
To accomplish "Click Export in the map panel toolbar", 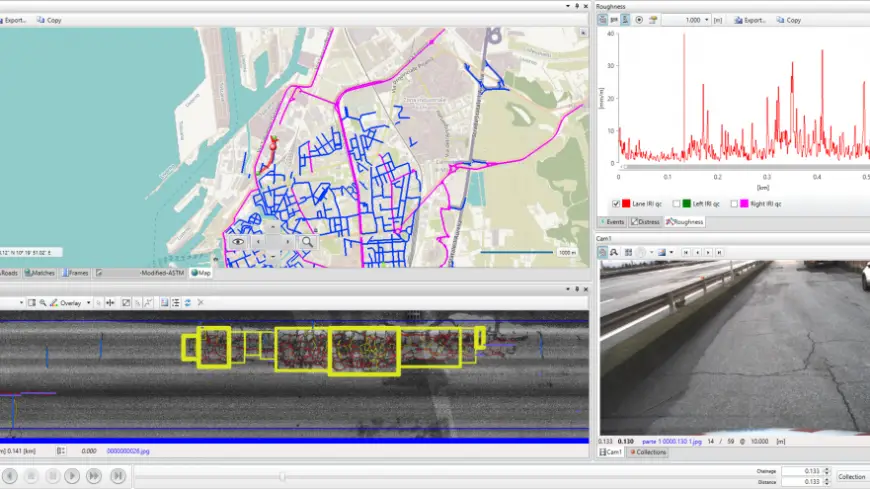I will 14,20.
